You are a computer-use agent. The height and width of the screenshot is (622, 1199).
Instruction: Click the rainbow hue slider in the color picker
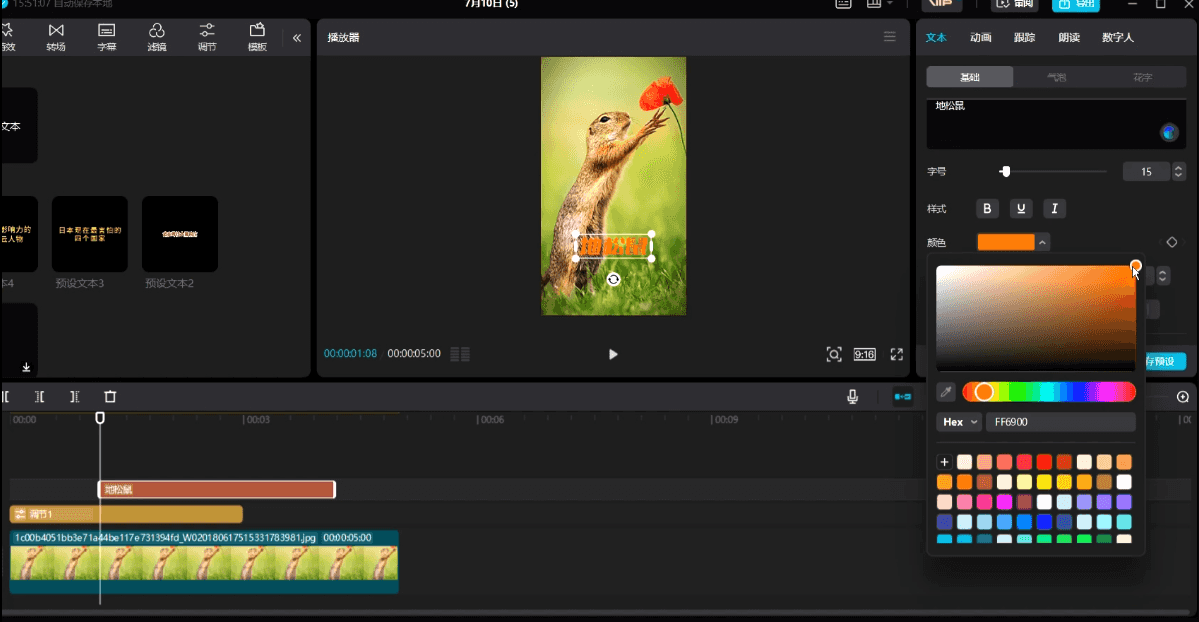pos(1048,392)
